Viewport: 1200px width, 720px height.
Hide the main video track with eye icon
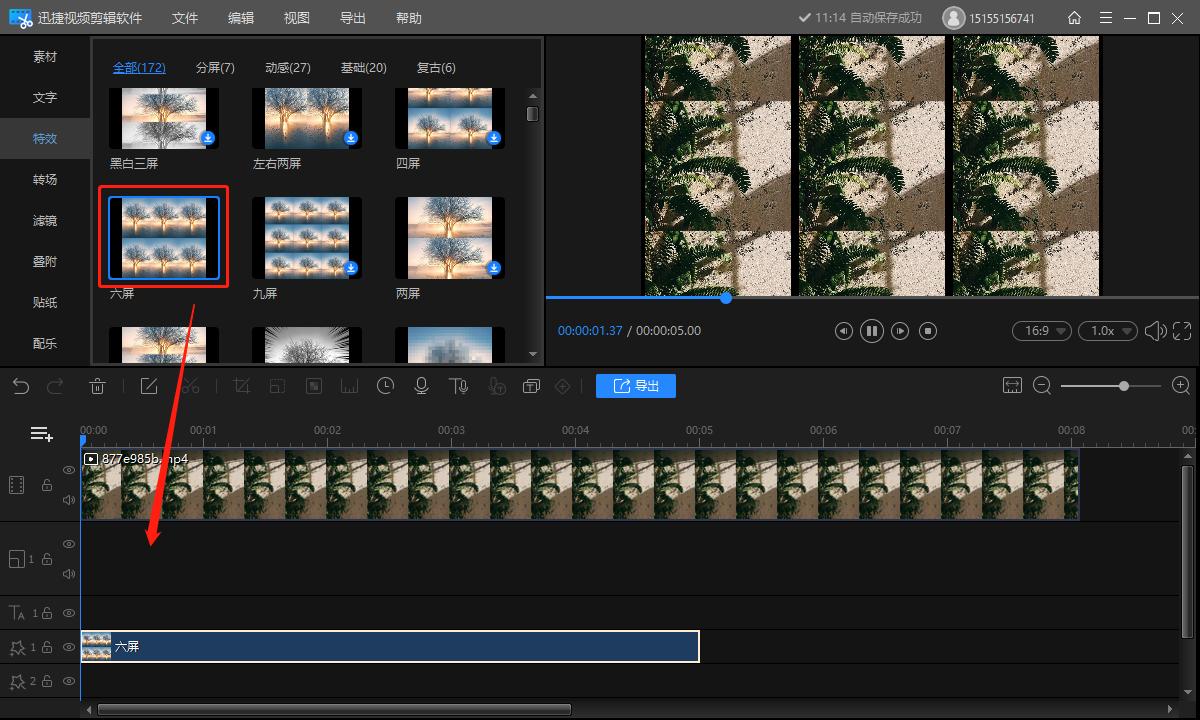click(69, 470)
